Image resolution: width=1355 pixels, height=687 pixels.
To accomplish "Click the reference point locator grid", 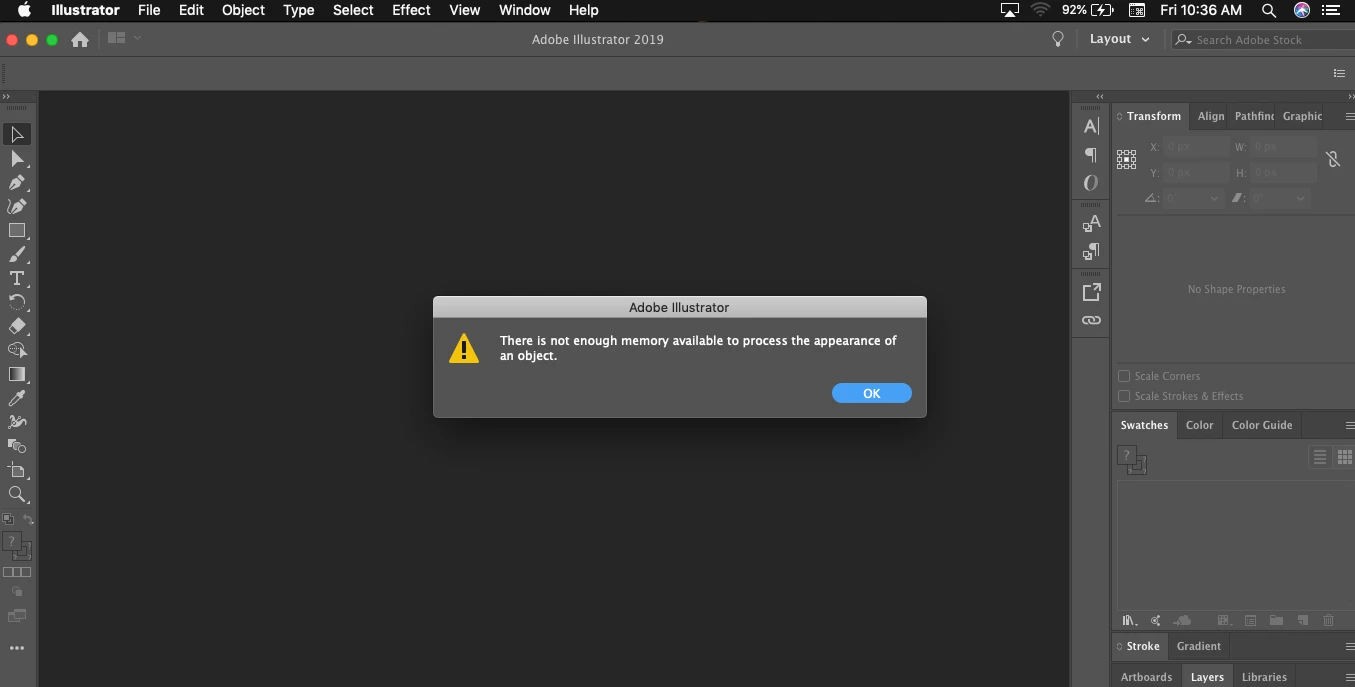I will pyautogui.click(x=1127, y=159).
